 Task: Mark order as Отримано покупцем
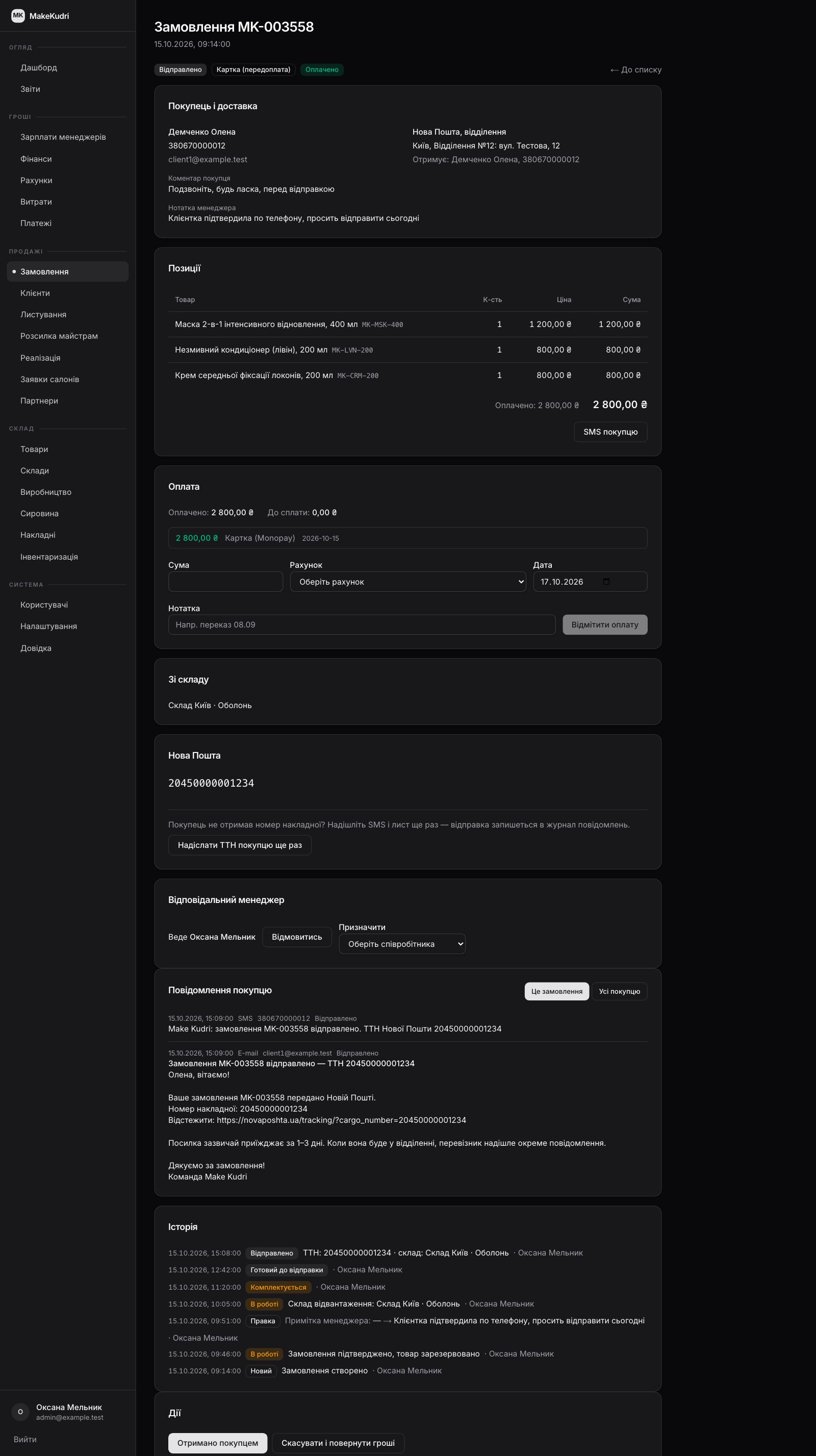[218, 1443]
